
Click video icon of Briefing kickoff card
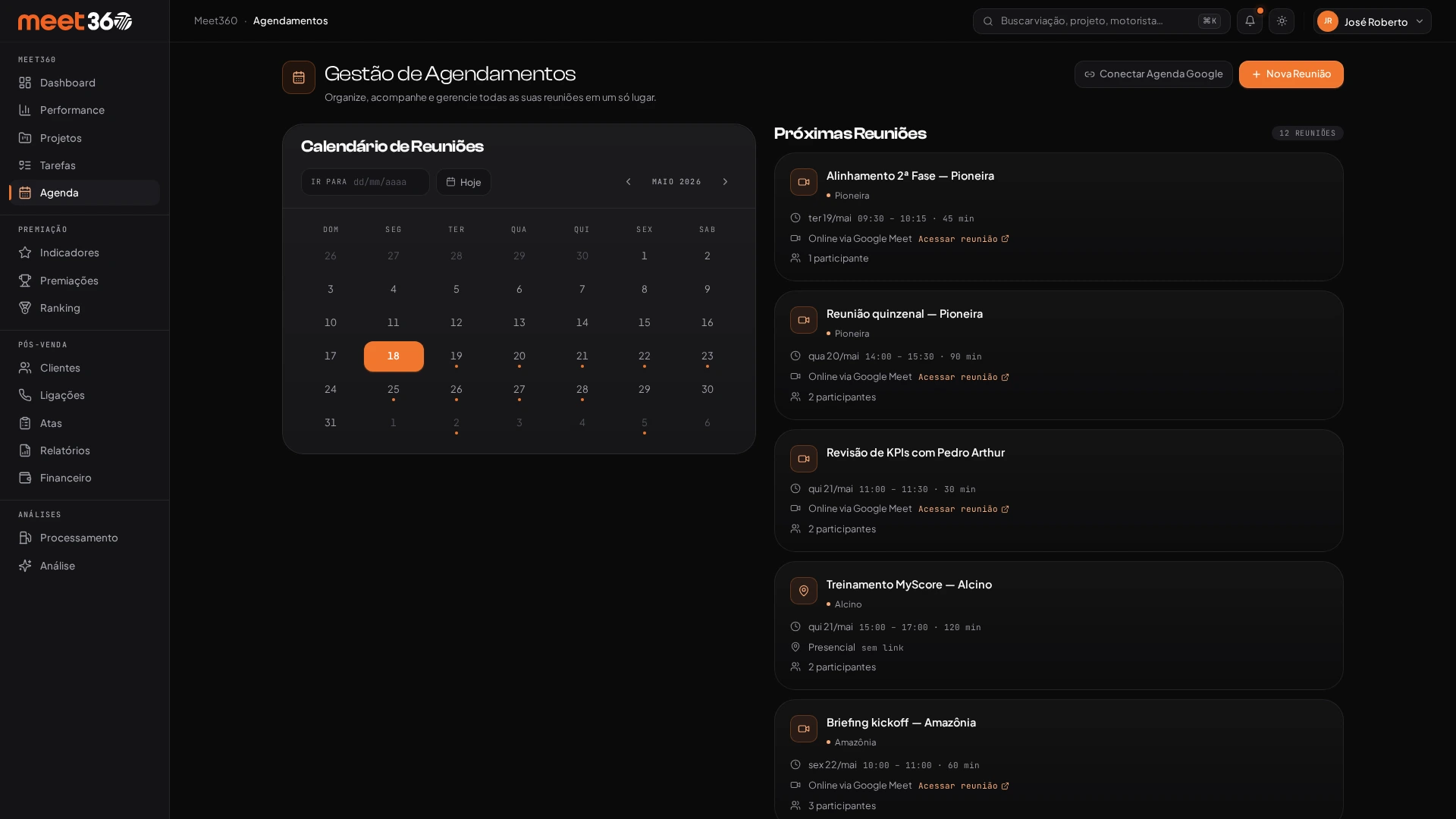click(804, 729)
